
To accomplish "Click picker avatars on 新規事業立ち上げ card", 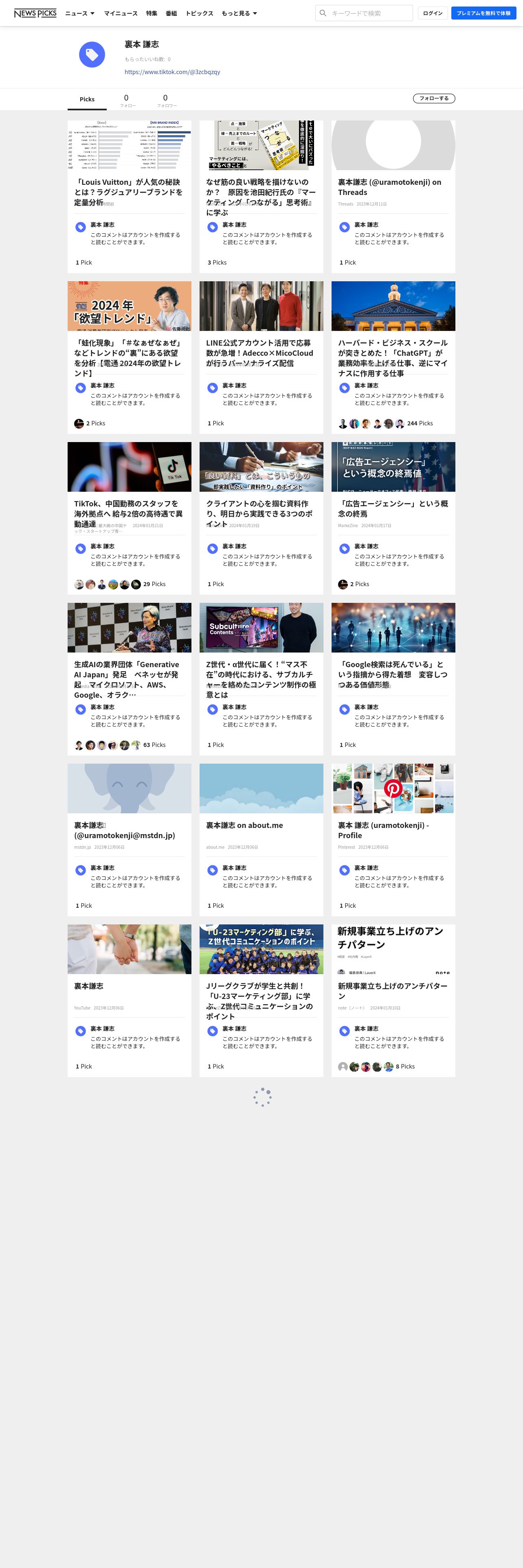I will pos(365,1067).
